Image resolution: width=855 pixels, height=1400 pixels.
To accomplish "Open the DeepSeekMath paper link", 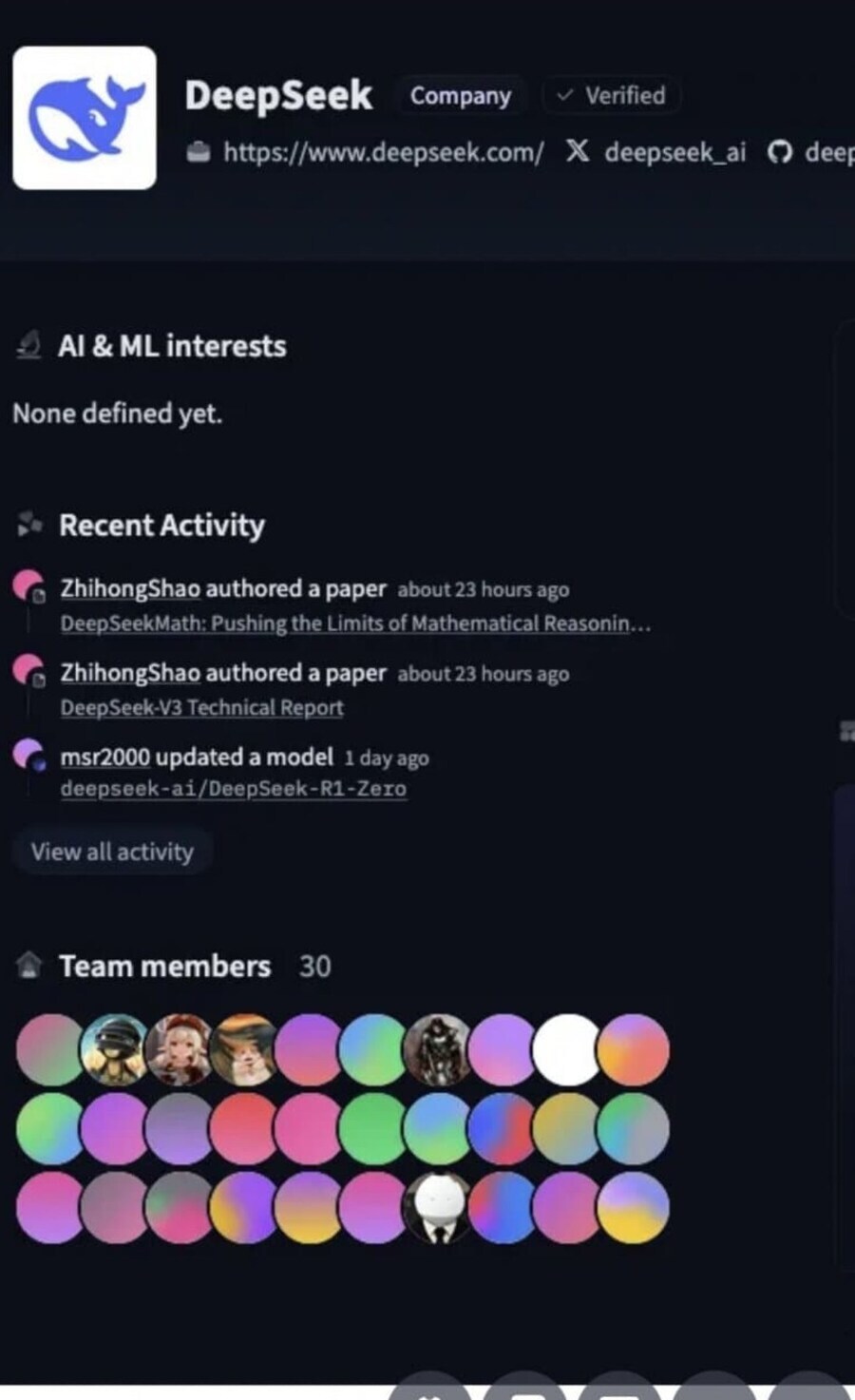I will [355, 623].
